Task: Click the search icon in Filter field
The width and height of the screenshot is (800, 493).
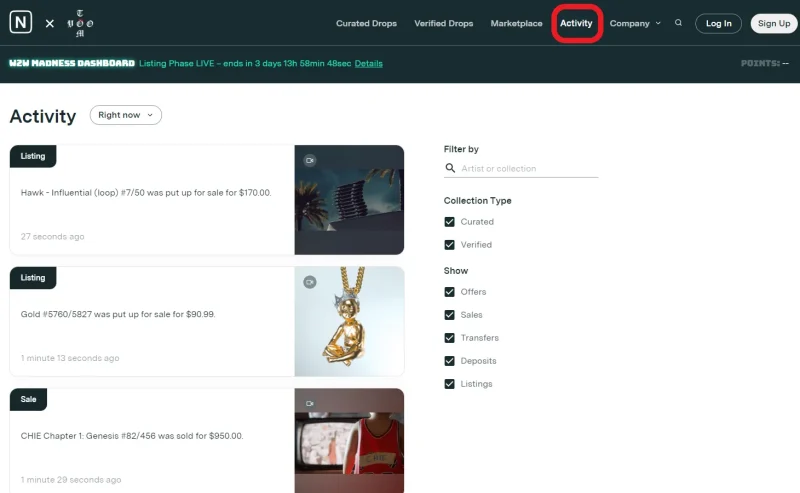Action: pos(450,169)
